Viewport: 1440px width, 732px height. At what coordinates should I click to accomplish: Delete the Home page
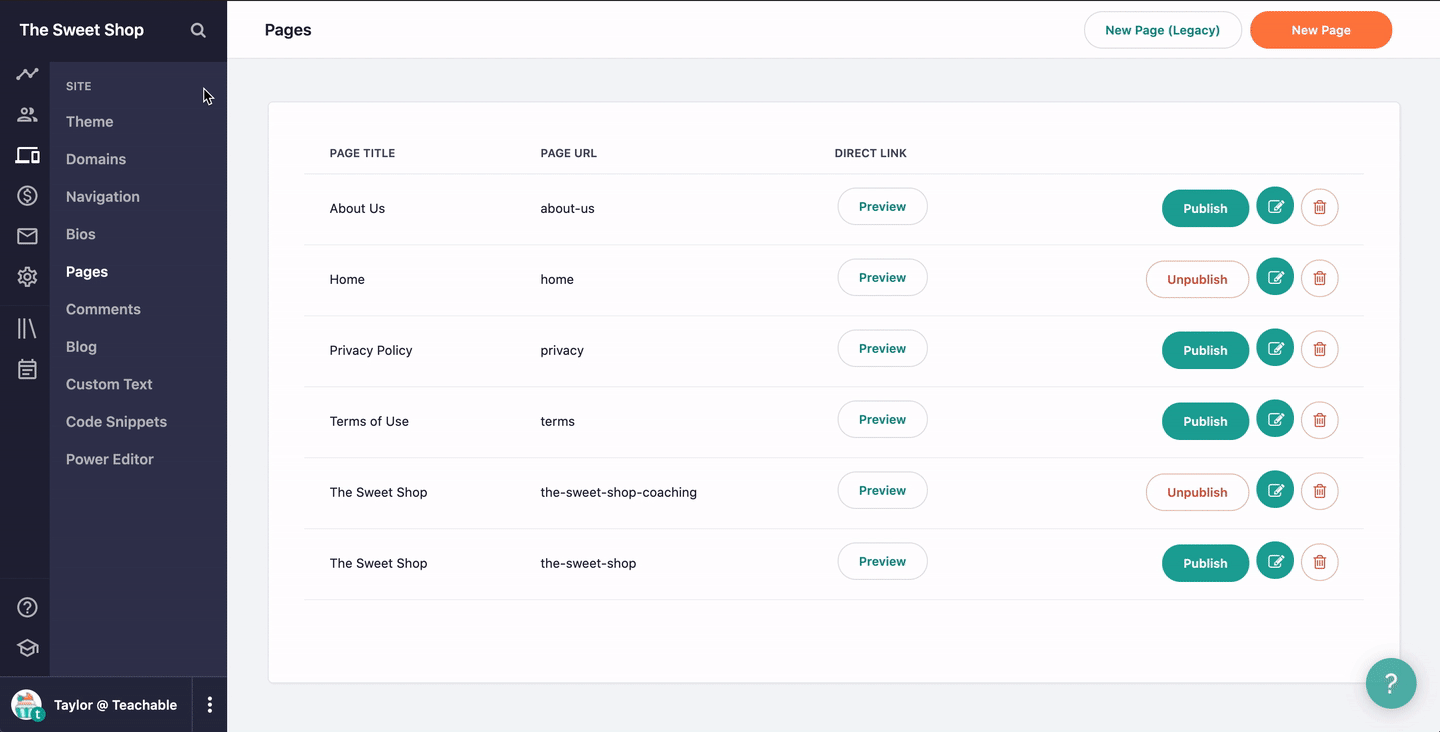click(1319, 278)
